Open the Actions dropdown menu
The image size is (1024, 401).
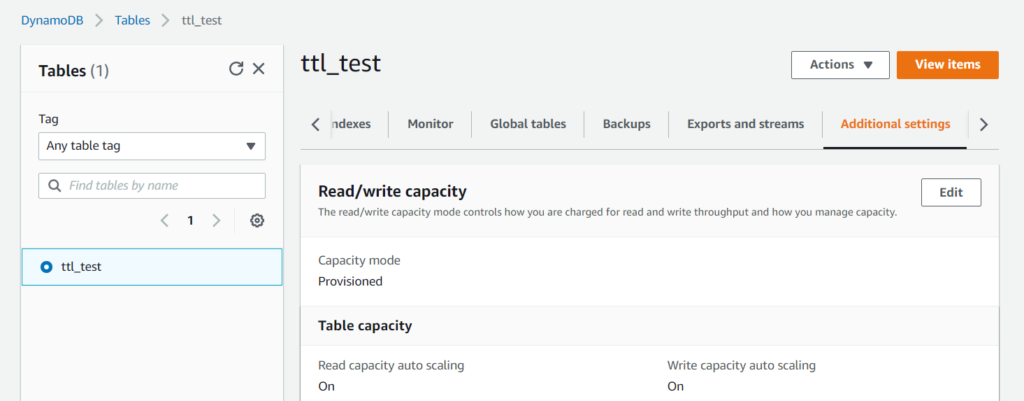[x=840, y=65]
